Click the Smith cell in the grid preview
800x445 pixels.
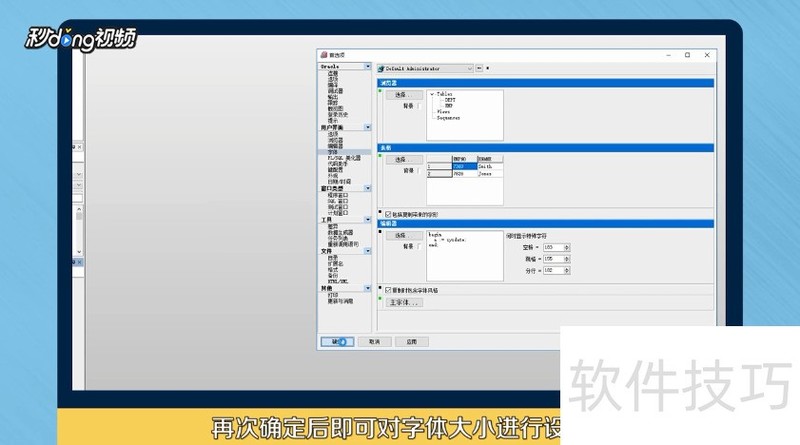[490, 166]
